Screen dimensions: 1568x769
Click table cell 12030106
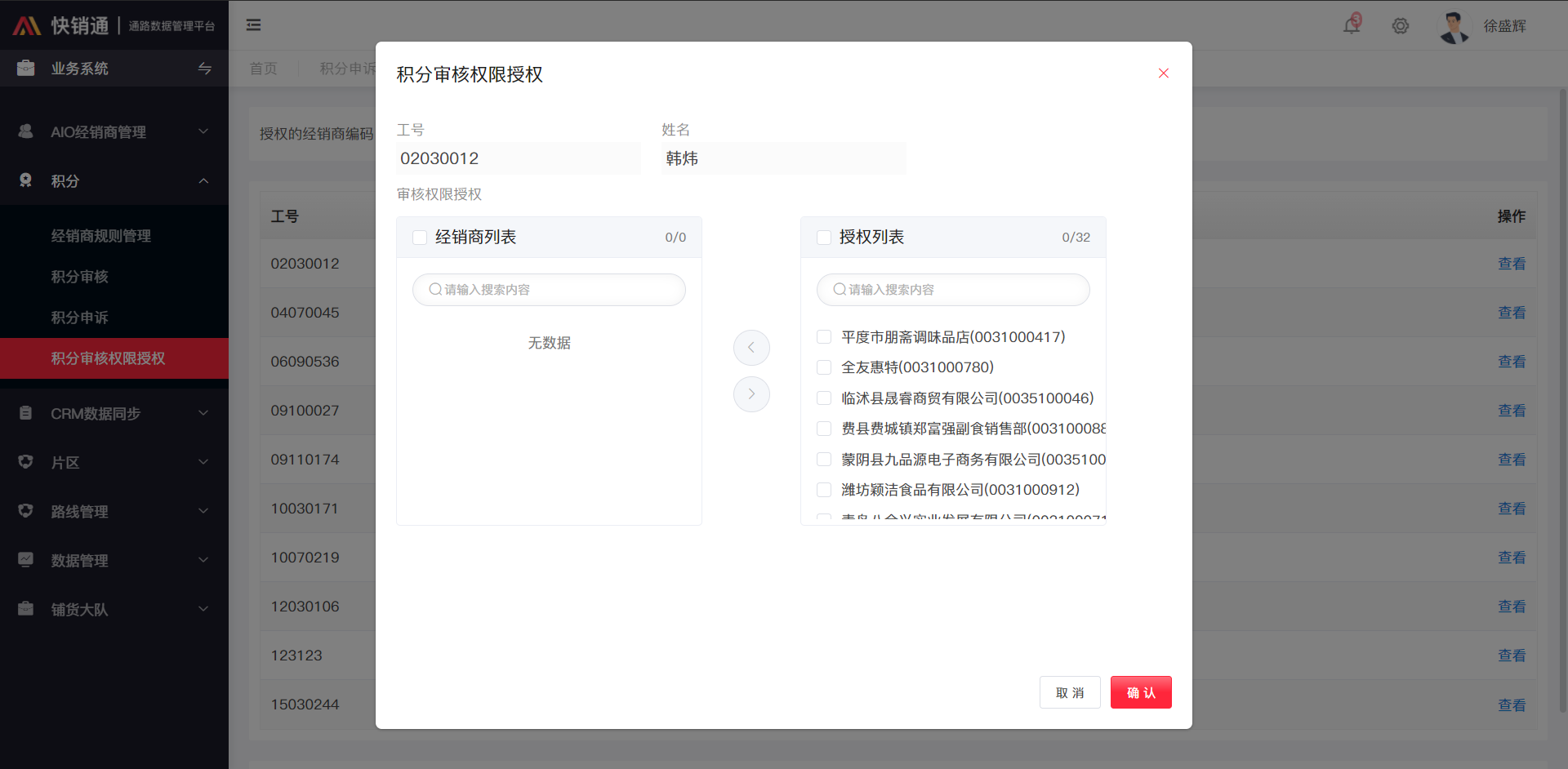click(x=305, y=607)
